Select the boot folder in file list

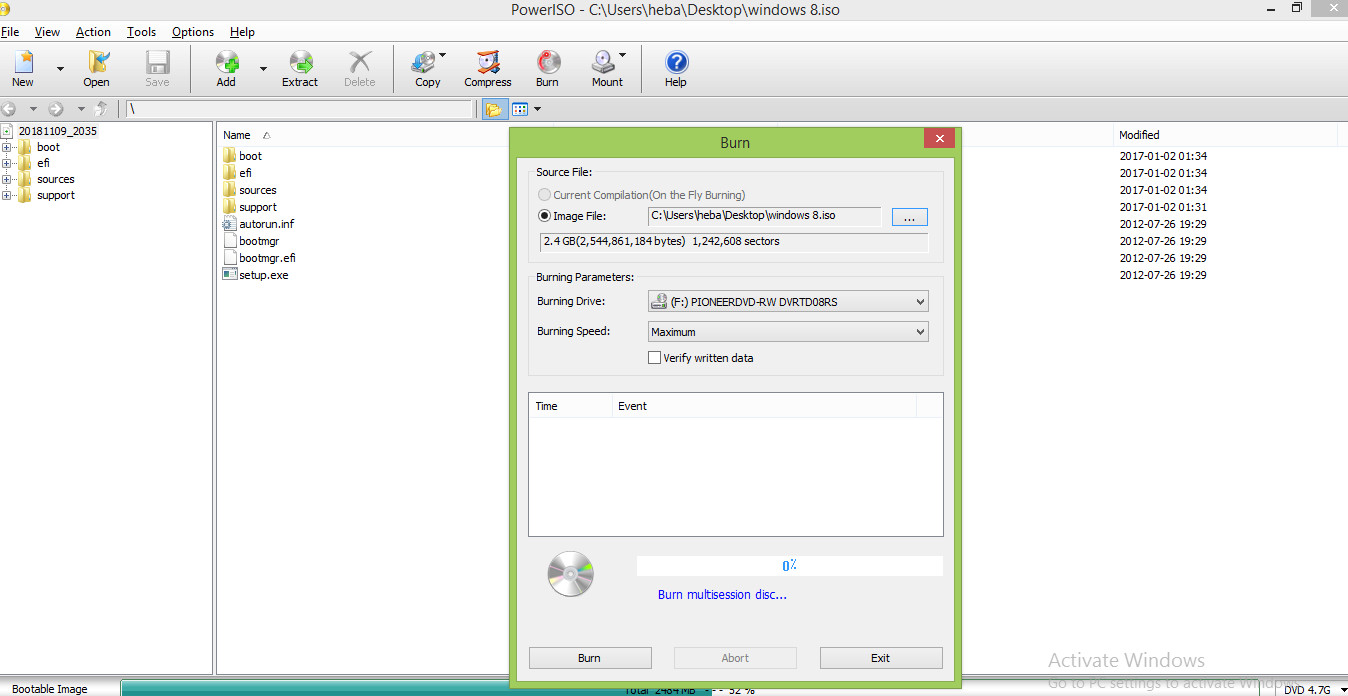pos(250,156)
